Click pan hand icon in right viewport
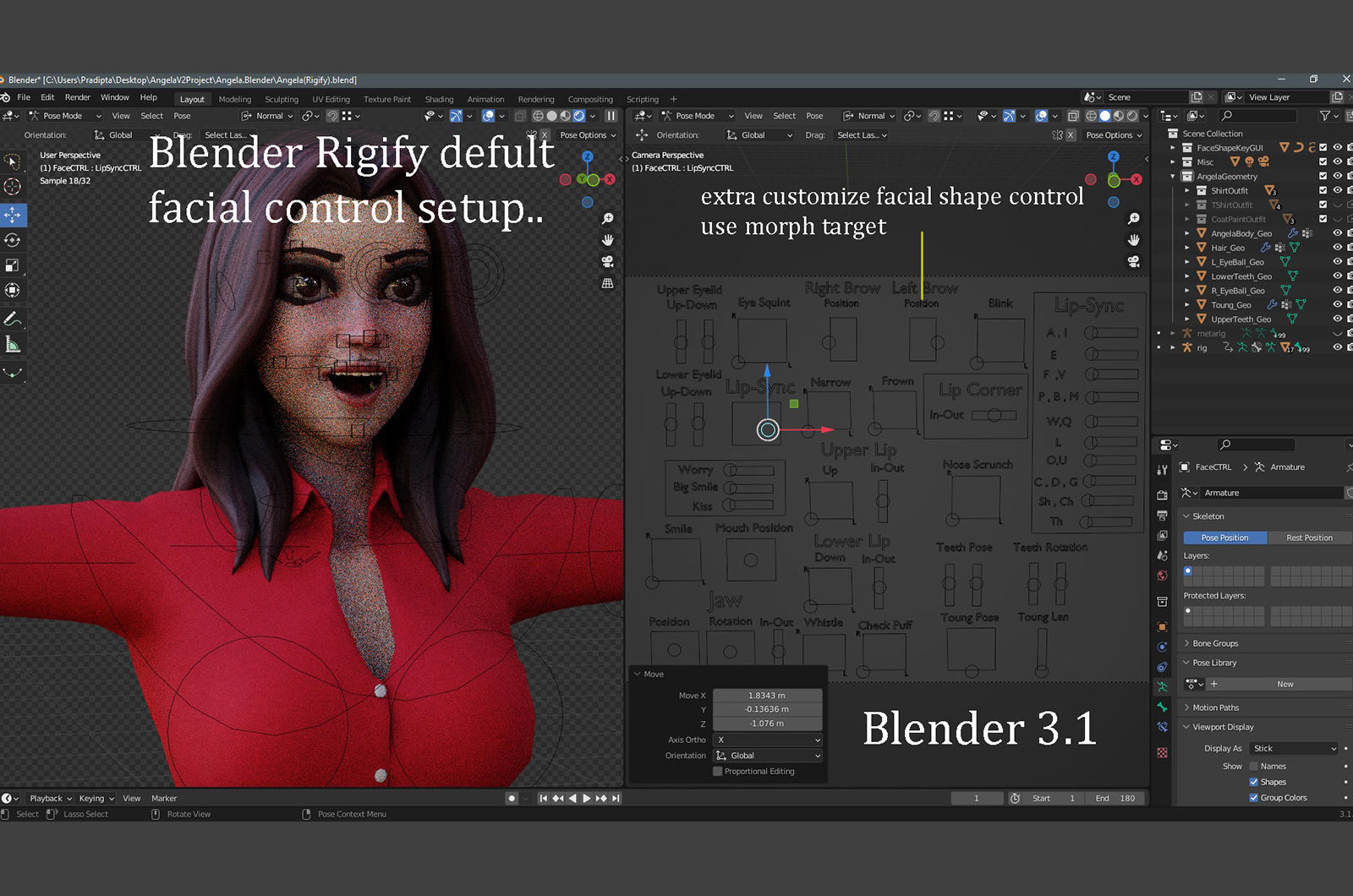 (1134, 240)
